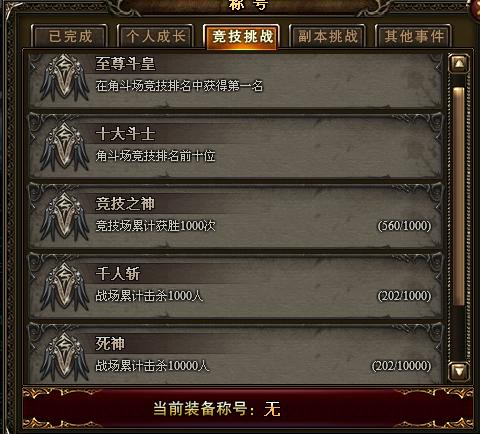Click the 战场累计击杀10000人 description
This screenshot has height=434, width=480.
tap(152, 366)
